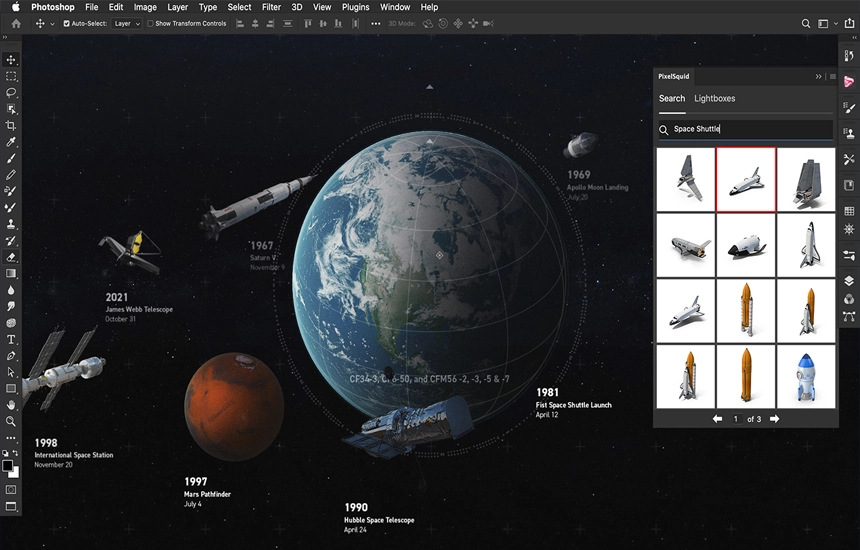
Task: Click the search magnifier icon at top right
Action: click(x=806, y=23)
